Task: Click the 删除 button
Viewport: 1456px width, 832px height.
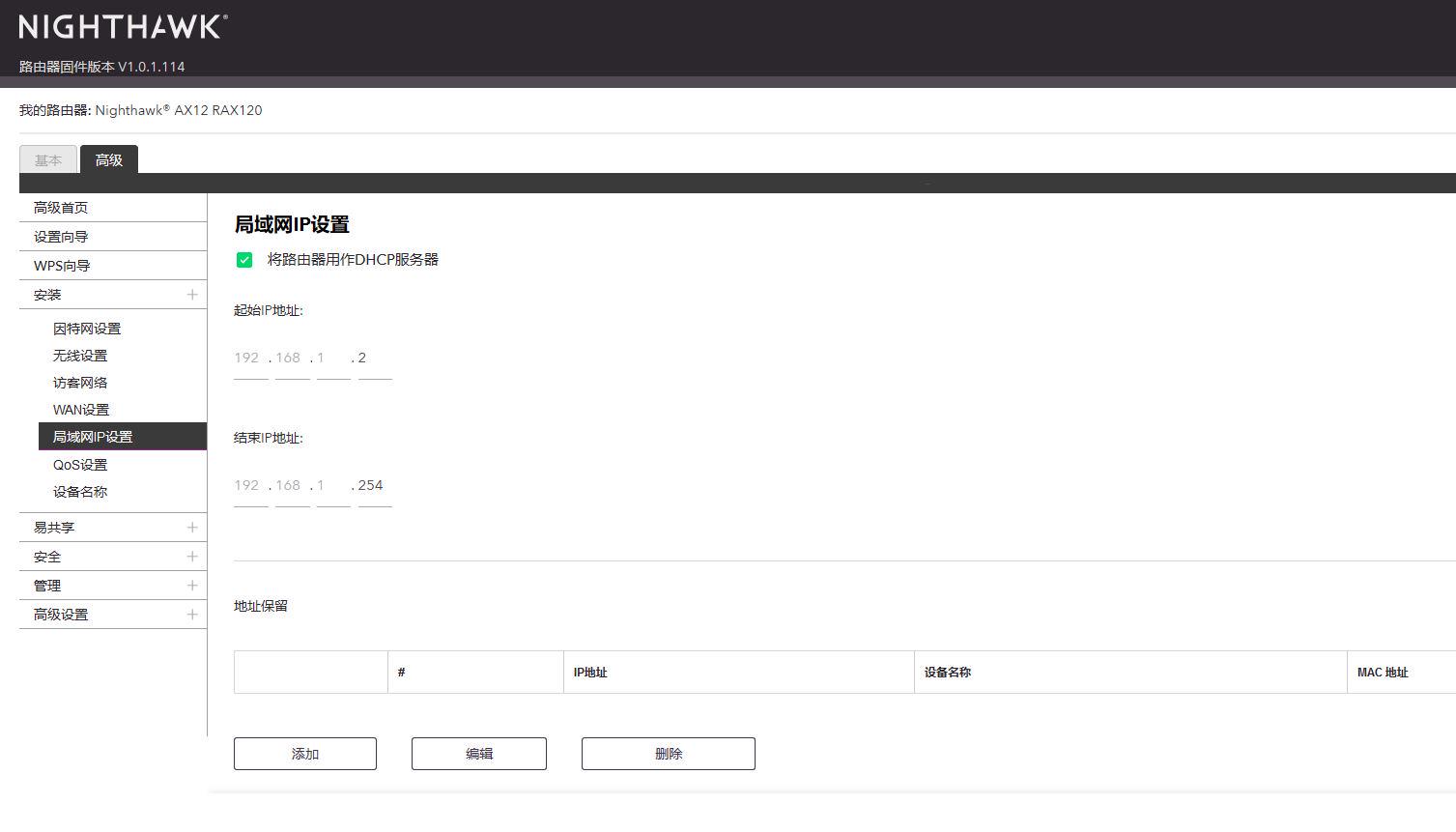Action: [667, 753]
